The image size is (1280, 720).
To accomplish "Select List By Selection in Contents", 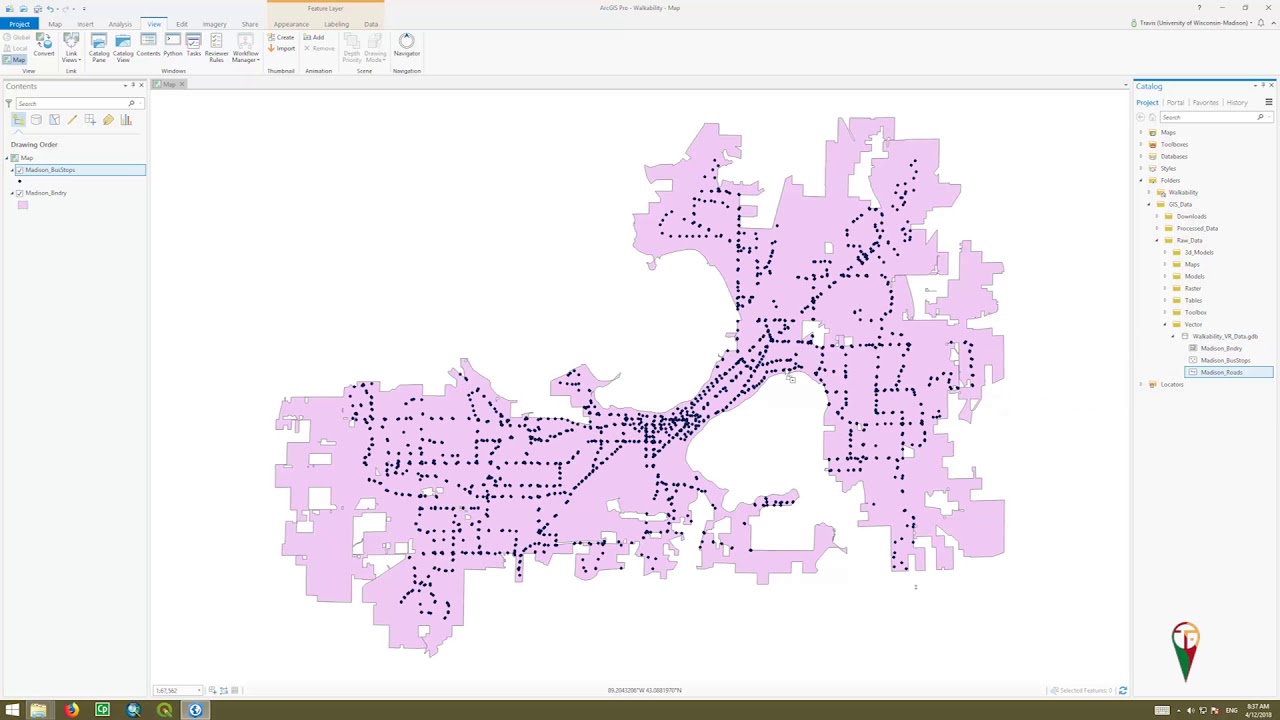I will (54, 120).
